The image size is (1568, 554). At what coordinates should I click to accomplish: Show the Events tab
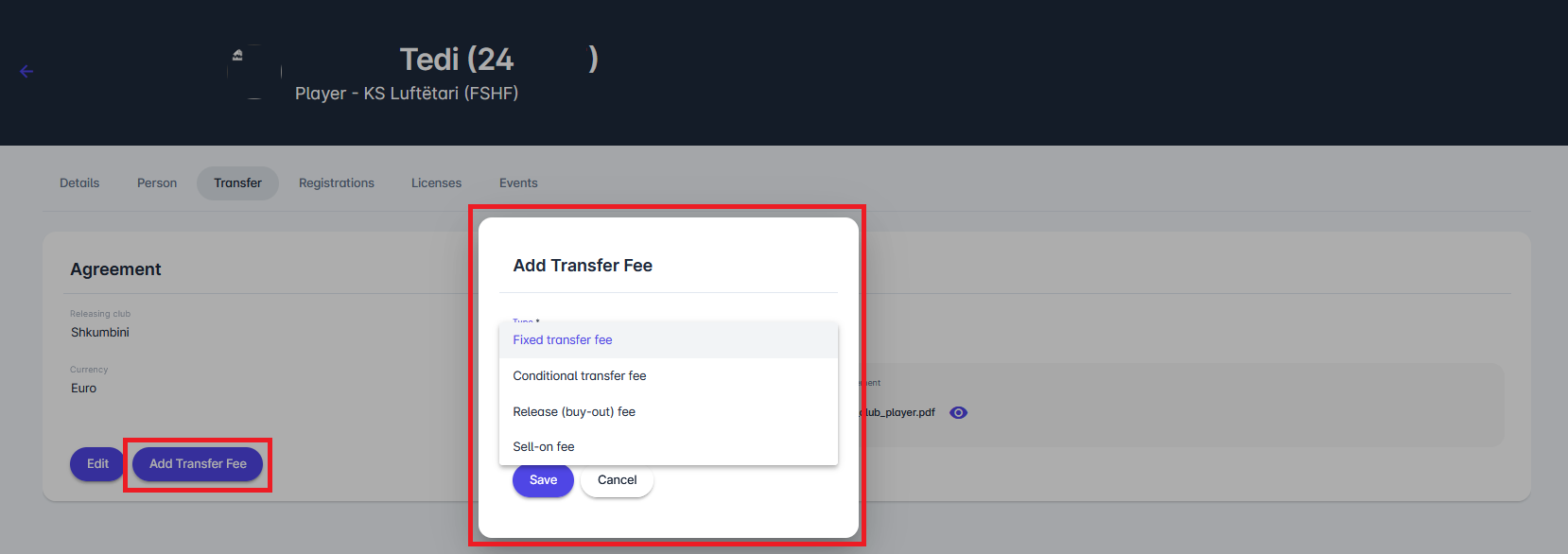click(x=518, y=183)
